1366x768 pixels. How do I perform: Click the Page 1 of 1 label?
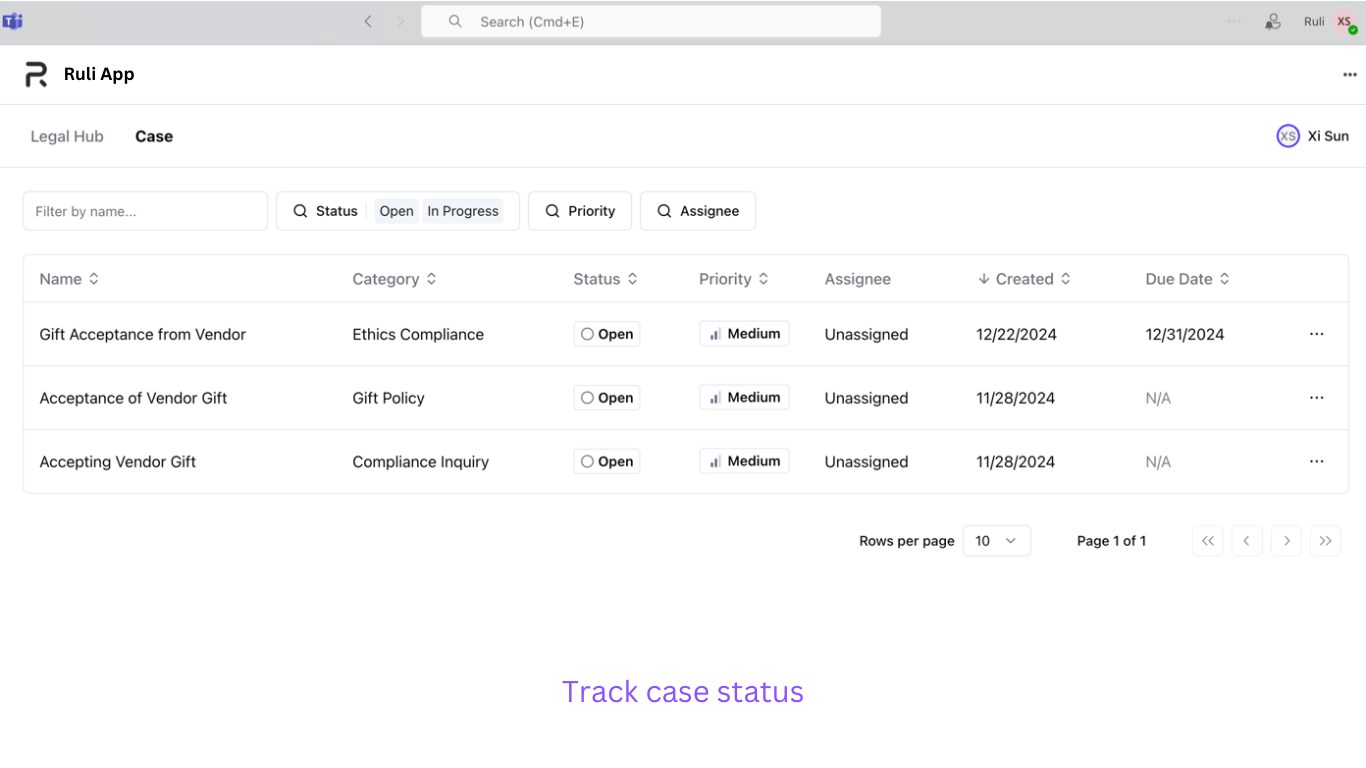click(x=1112, y=541)
